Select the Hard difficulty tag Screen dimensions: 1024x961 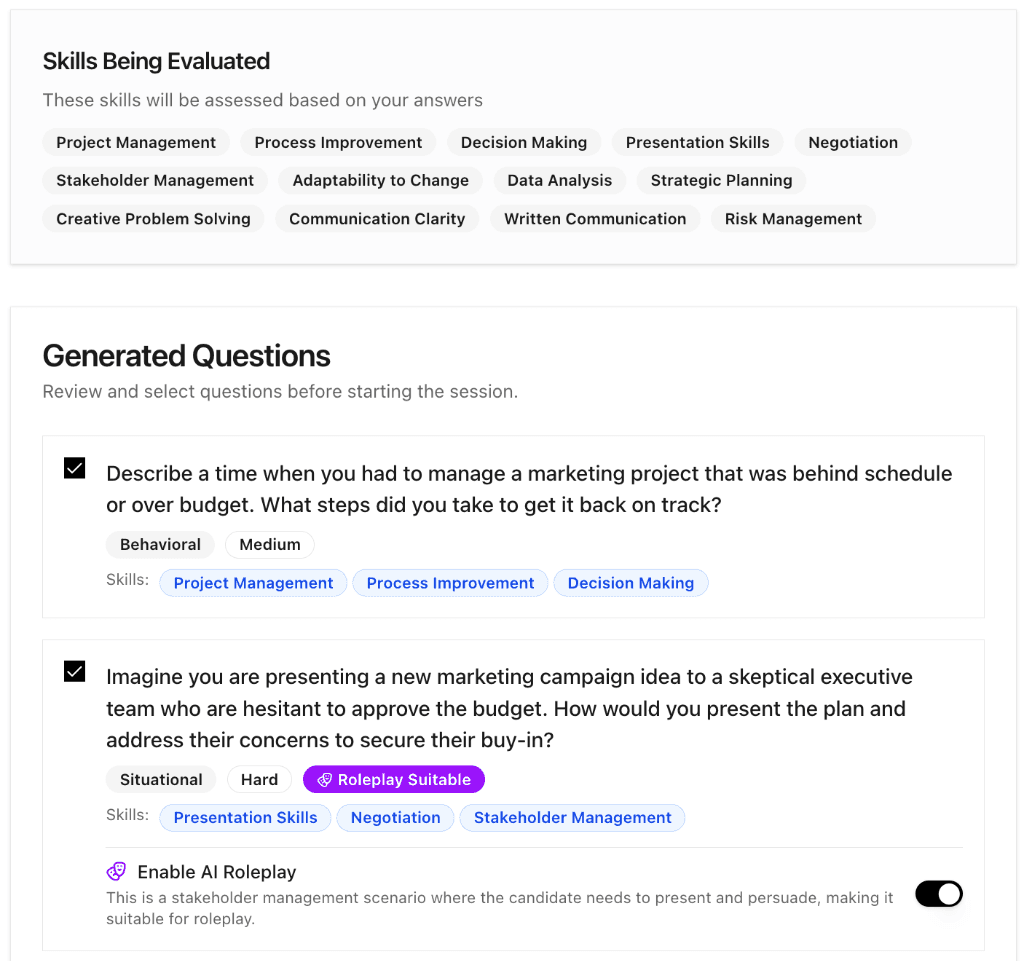click(x=259, y=779)
